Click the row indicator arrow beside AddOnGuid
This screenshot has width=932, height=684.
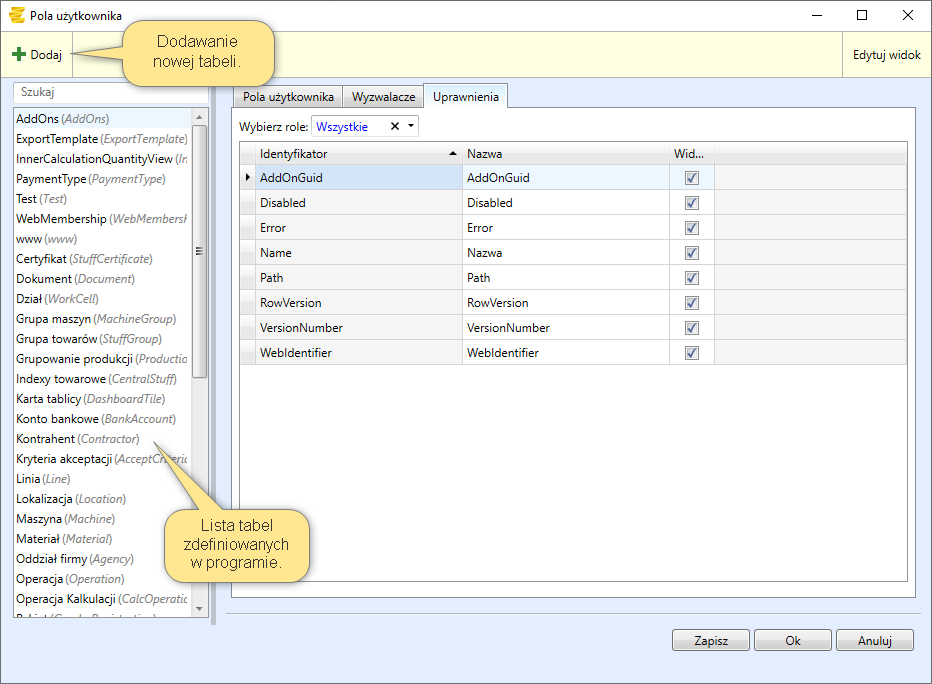(x=248, y=178)
